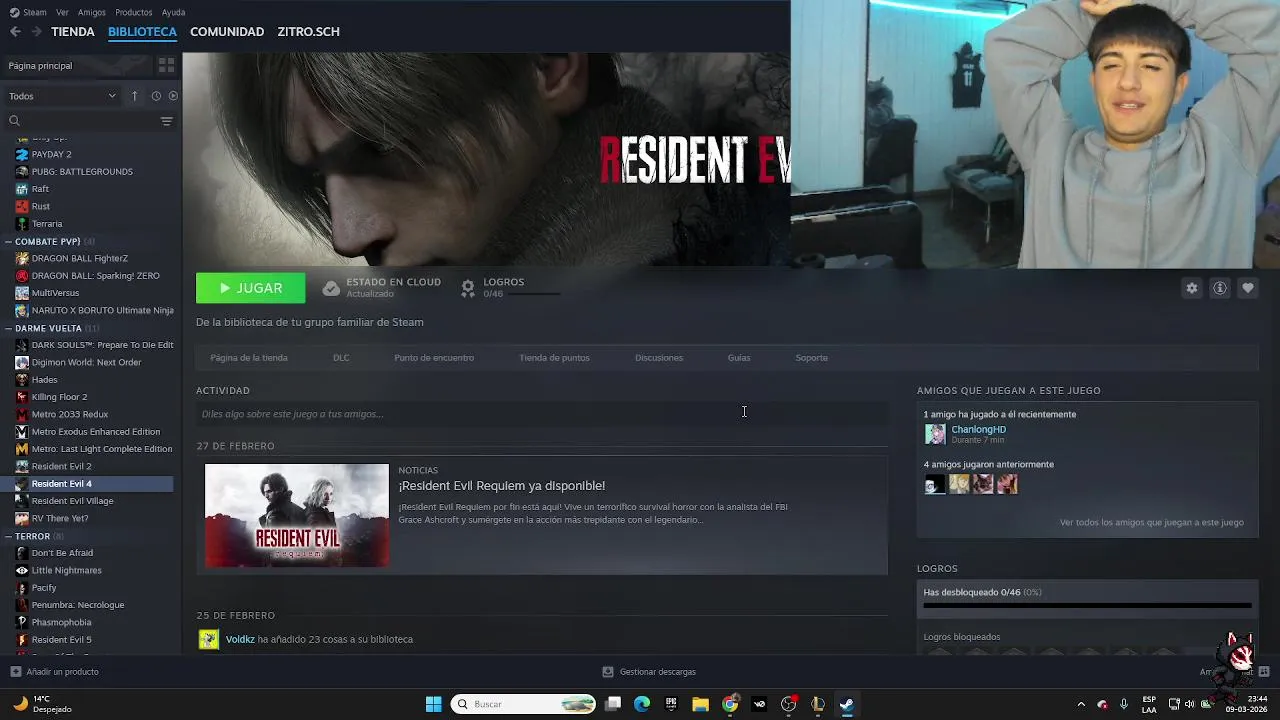1280x720 pixels.
Task: Show hidden system tray icons
Action: (x=1080, y=704)
